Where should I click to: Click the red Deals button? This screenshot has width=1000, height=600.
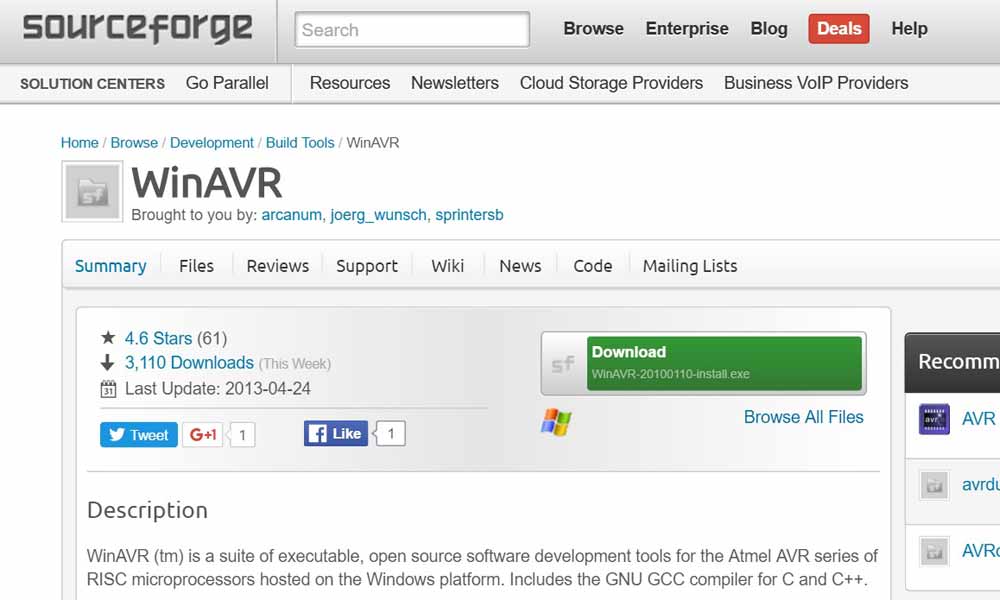coord(839,29)
